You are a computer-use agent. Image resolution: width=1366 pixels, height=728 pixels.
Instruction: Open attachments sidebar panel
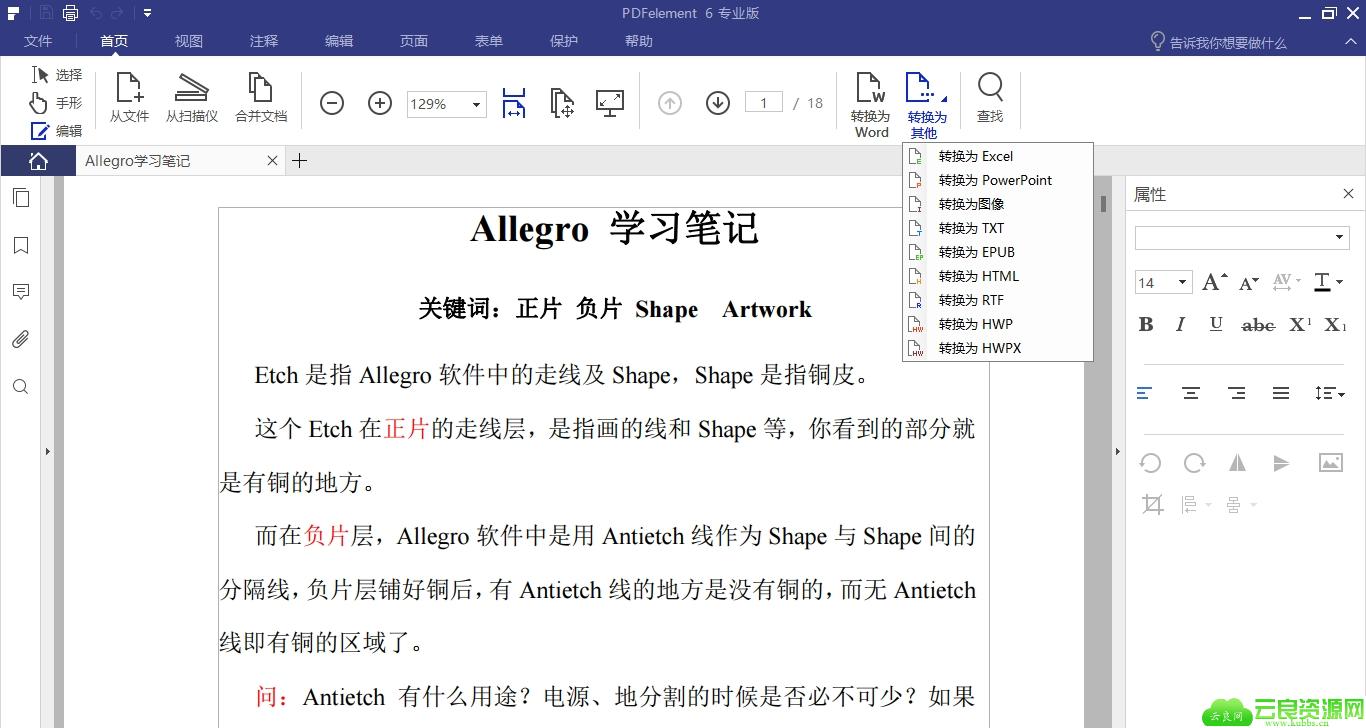tap(21, 339)
